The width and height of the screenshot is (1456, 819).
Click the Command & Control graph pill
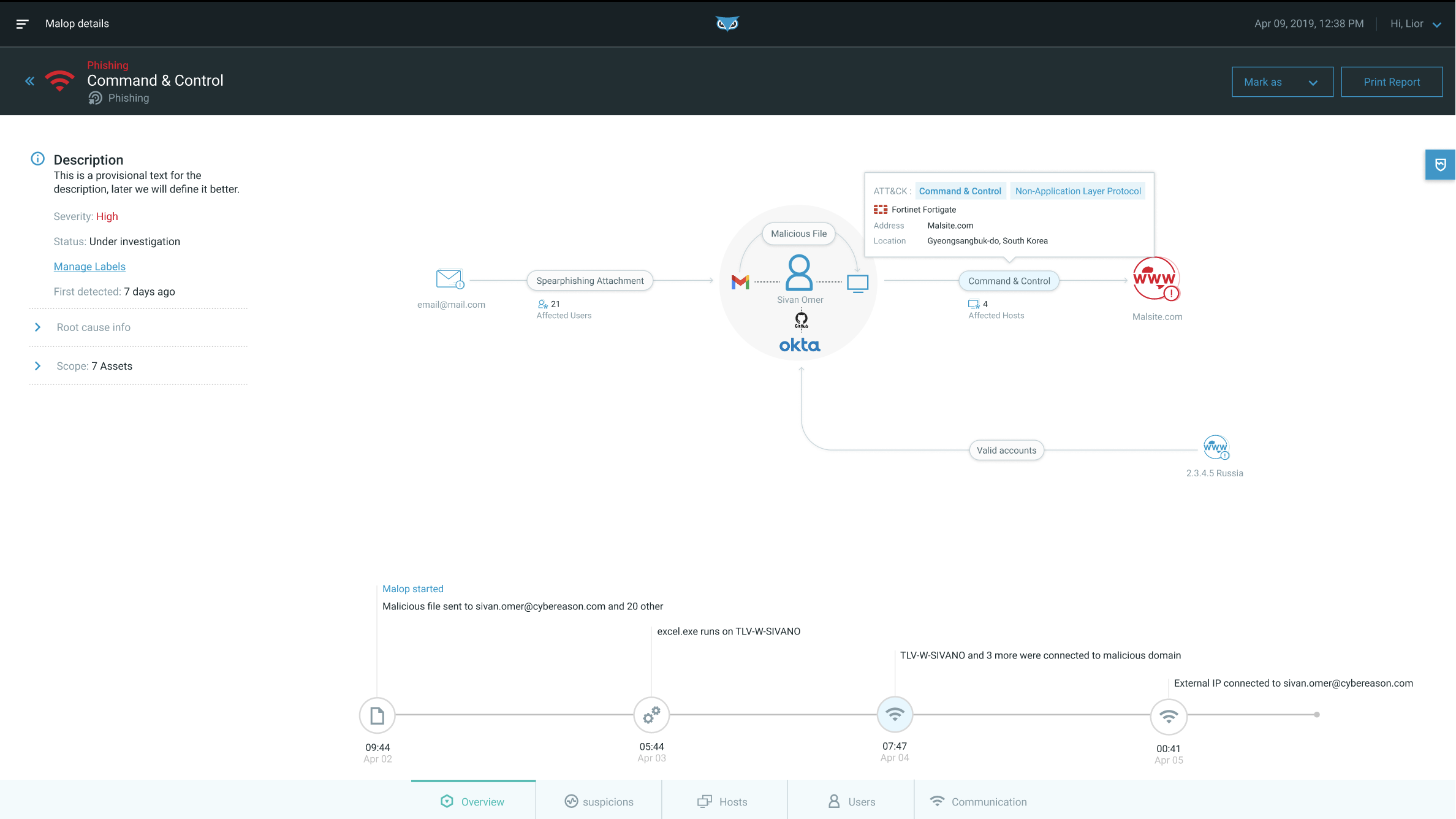(x=1009, y=281)
